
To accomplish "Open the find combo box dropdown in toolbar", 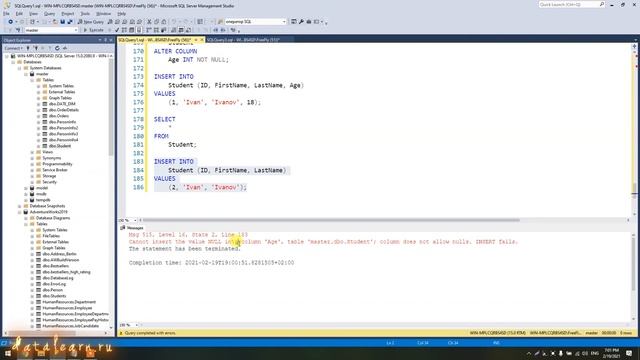I will (x=284, y=22).
